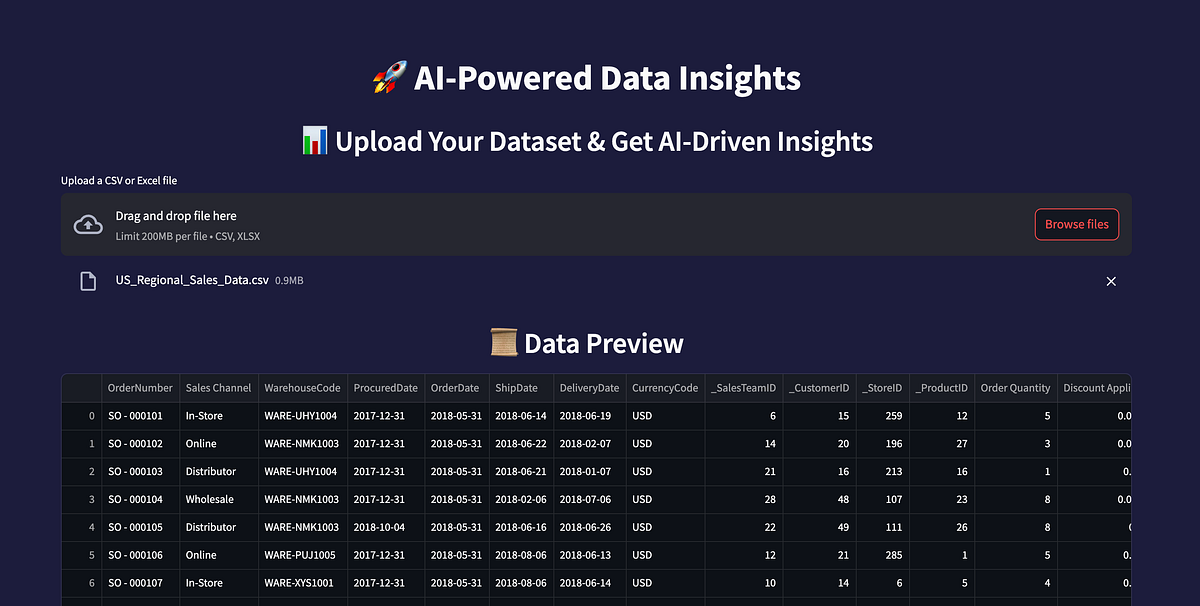Select the OrderNumber column header

click(x=140, y=388)
